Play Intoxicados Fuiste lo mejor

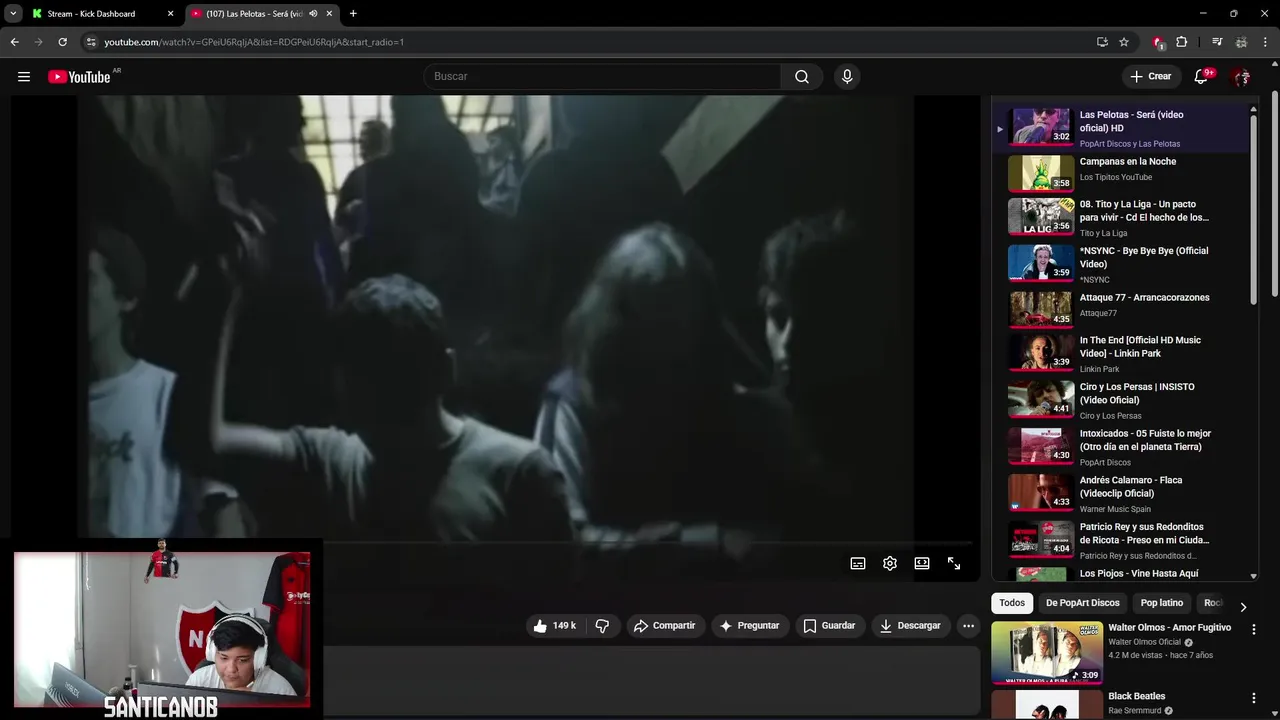[1121, 448]
